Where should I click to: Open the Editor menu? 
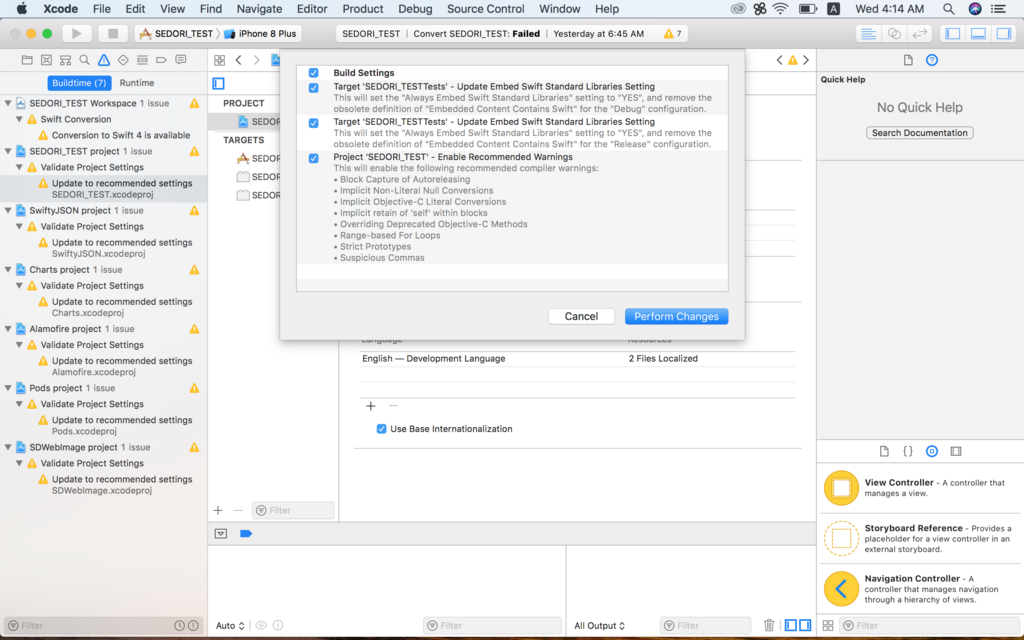click(x=312, y=8)
